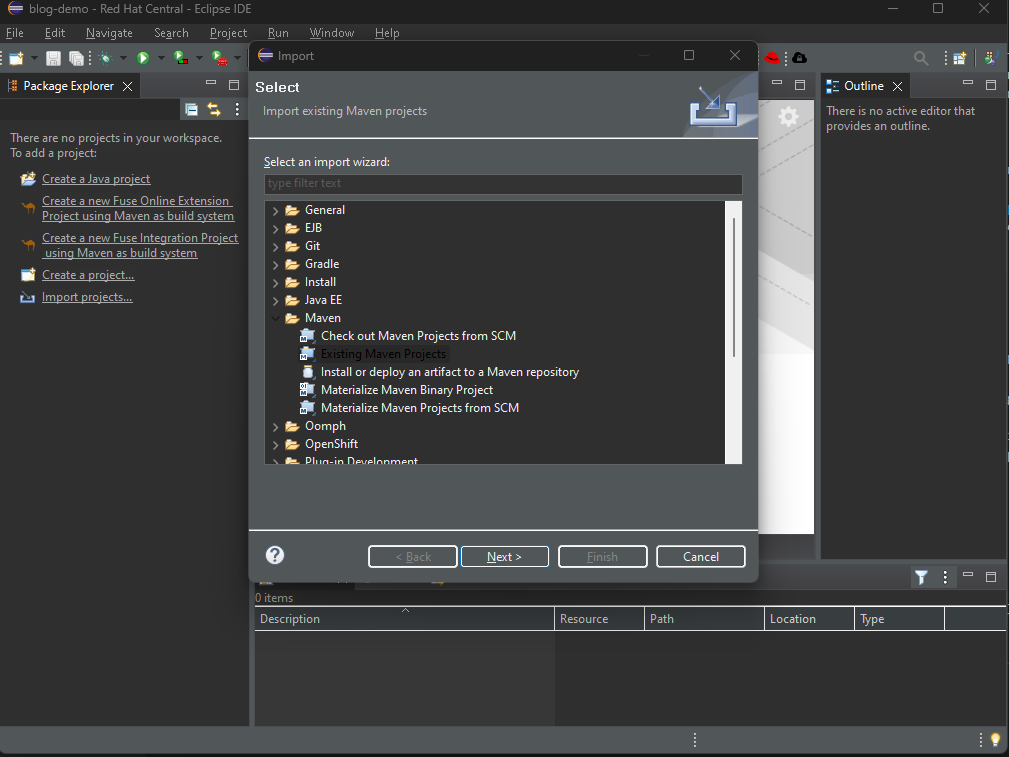Select Check out Maven Projects from SCM
Screen dimensions: 1009x757
pyautogui.click(x=418, y=336)
